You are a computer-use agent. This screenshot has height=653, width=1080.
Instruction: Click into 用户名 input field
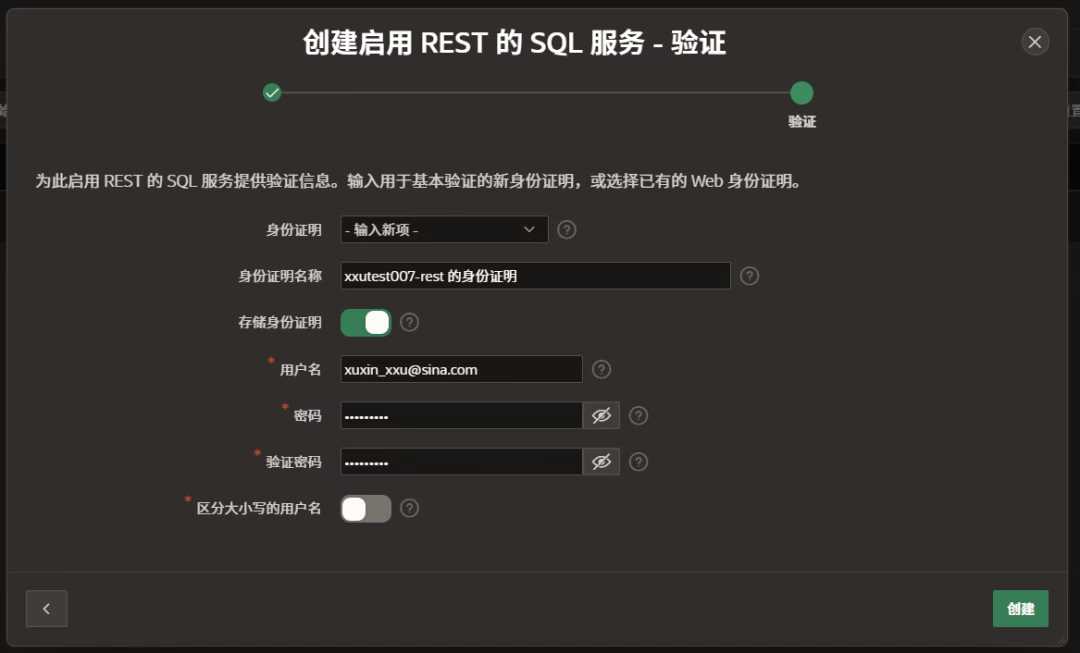pos(460,369)
